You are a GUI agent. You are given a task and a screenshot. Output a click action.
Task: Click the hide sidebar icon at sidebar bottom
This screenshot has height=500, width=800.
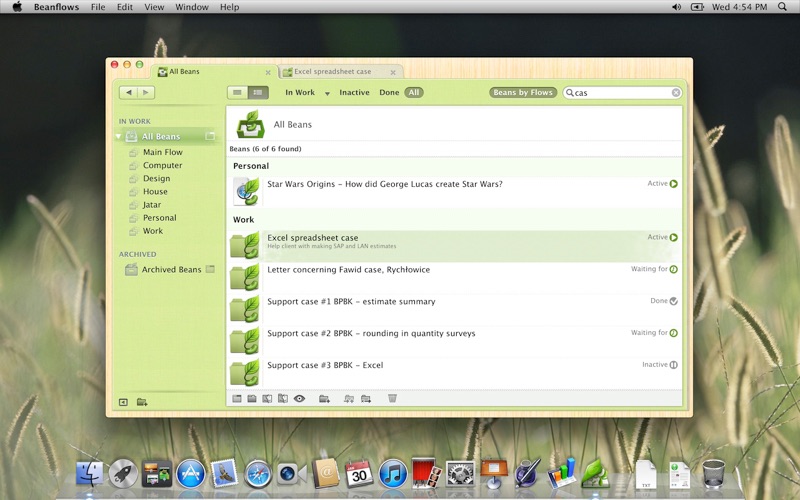[123, 402]
